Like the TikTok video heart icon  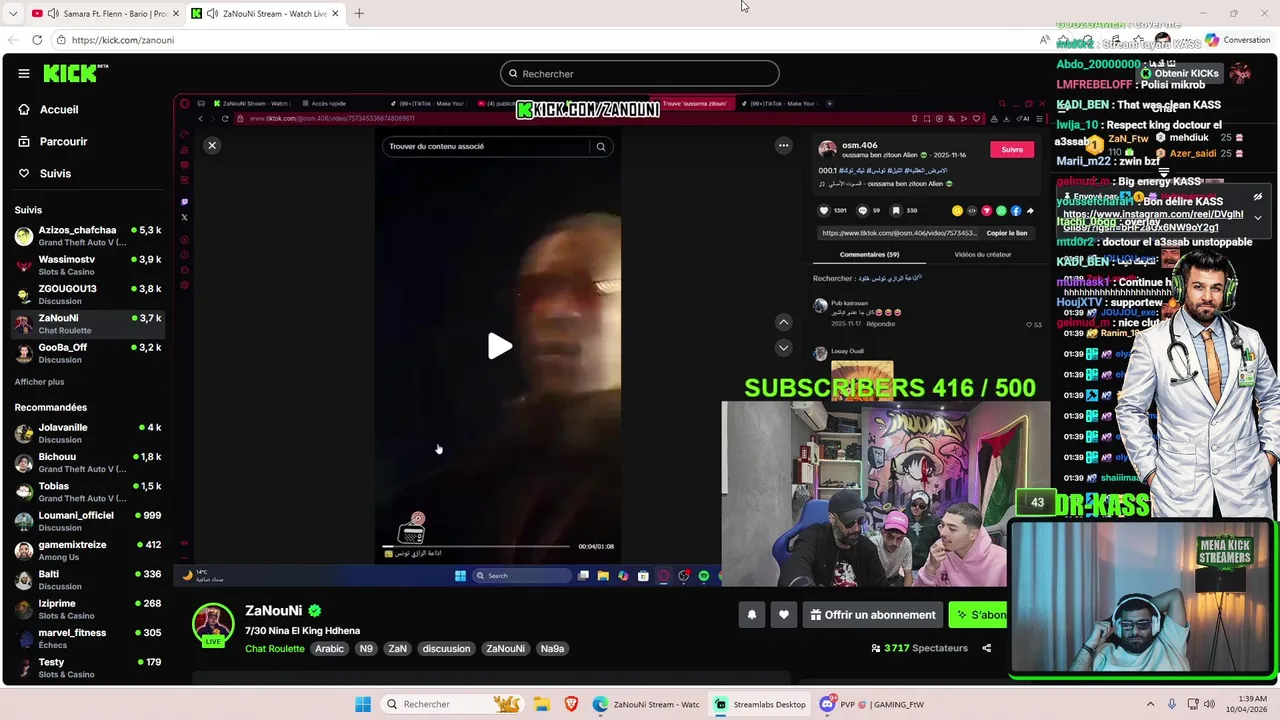pos(824,211)
